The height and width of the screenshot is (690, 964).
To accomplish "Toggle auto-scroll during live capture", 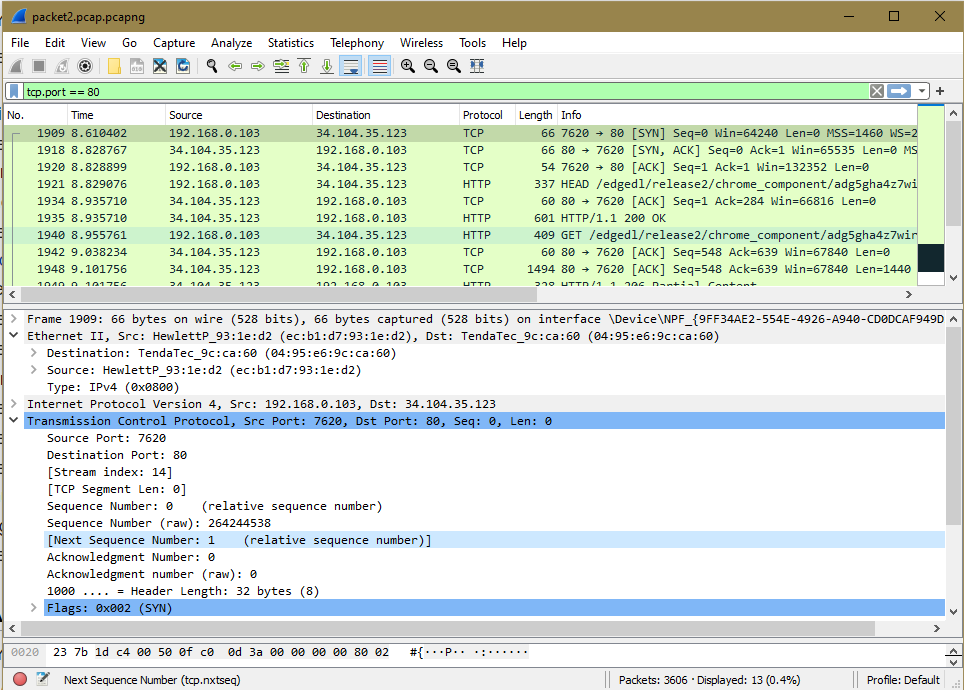I will (x=351, y=66).
